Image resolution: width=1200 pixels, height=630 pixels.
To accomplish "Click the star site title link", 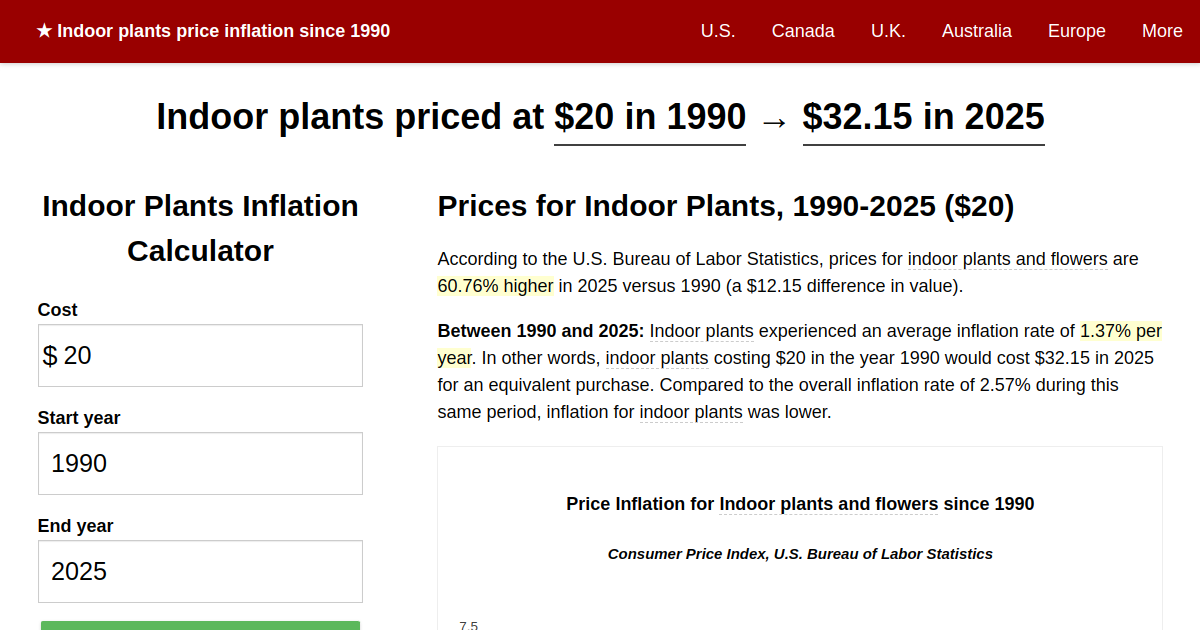I will tap(213, 31).
